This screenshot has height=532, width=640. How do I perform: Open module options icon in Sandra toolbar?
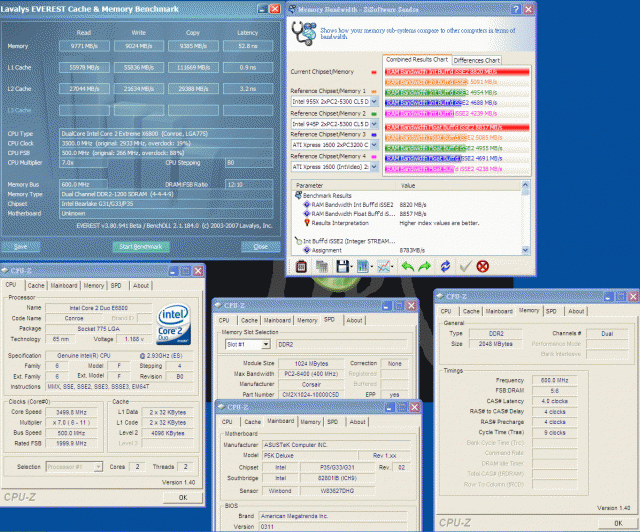[x=301, y=267]
